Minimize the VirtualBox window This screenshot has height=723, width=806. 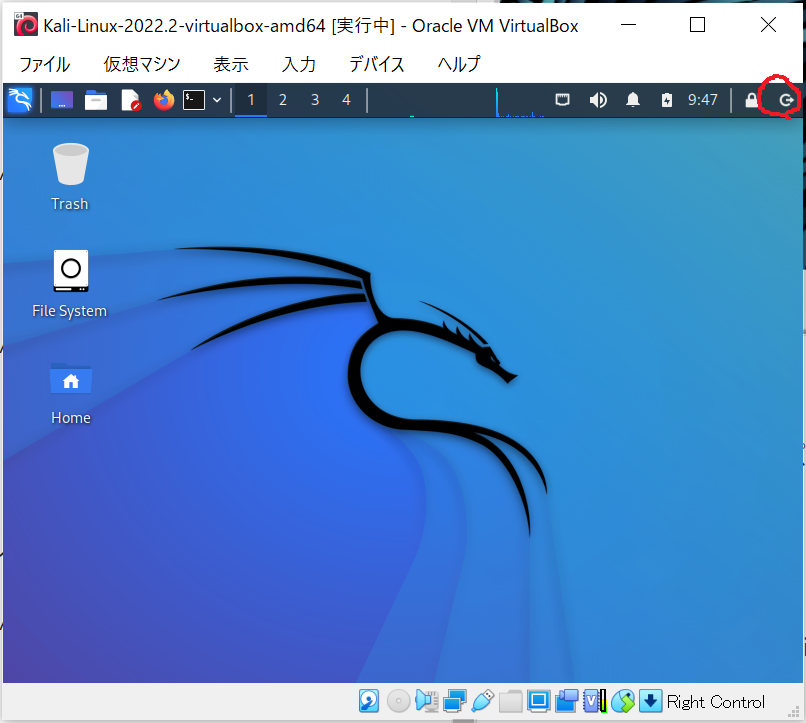pyautogui.click(x=628, y=25)
